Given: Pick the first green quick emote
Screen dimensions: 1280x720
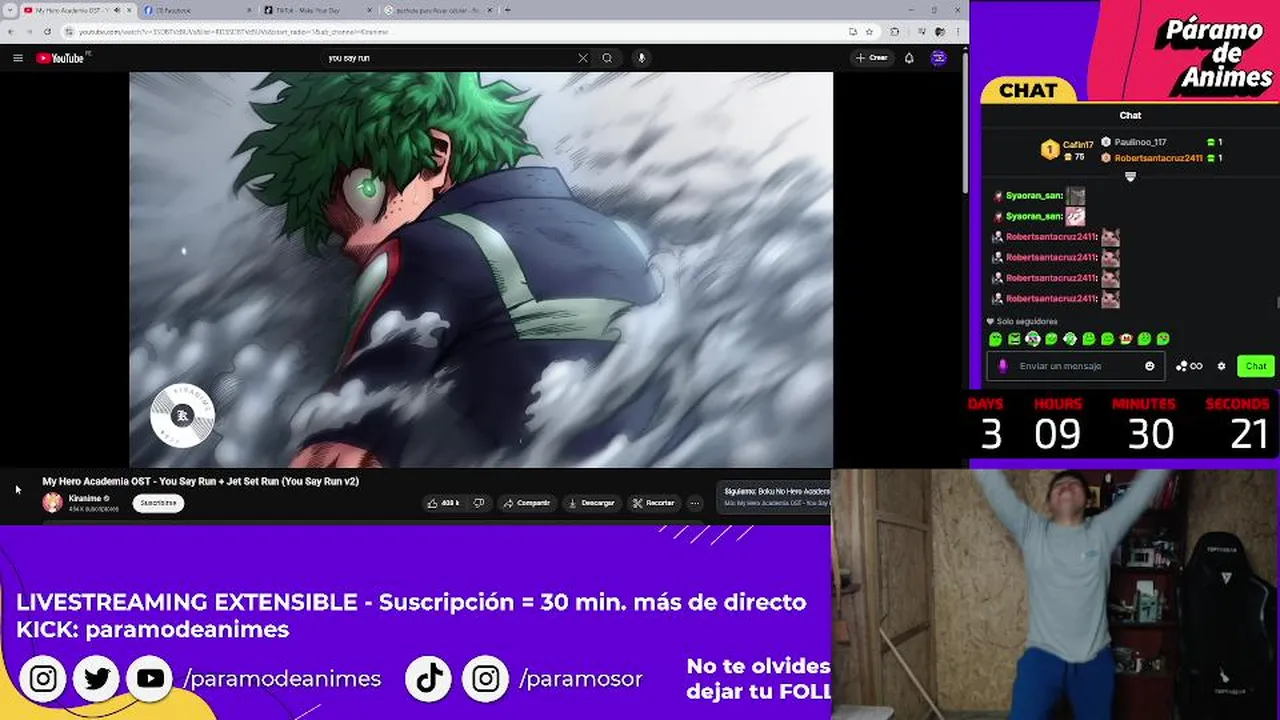Looking at the screenshot, I should (x=996, y=339).
